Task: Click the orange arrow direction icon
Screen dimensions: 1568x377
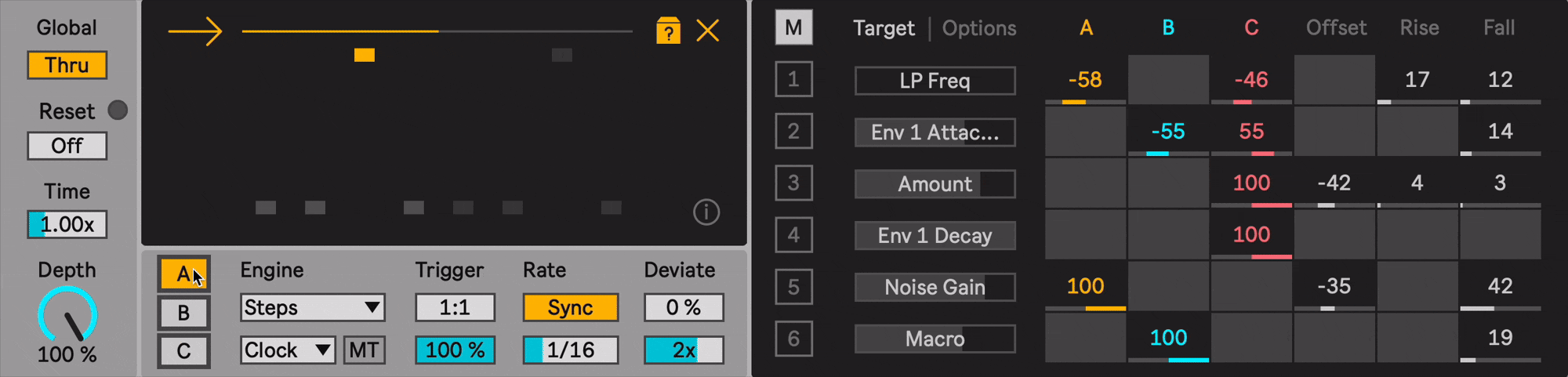Action: pyautogui.click(x=195, y=31)
